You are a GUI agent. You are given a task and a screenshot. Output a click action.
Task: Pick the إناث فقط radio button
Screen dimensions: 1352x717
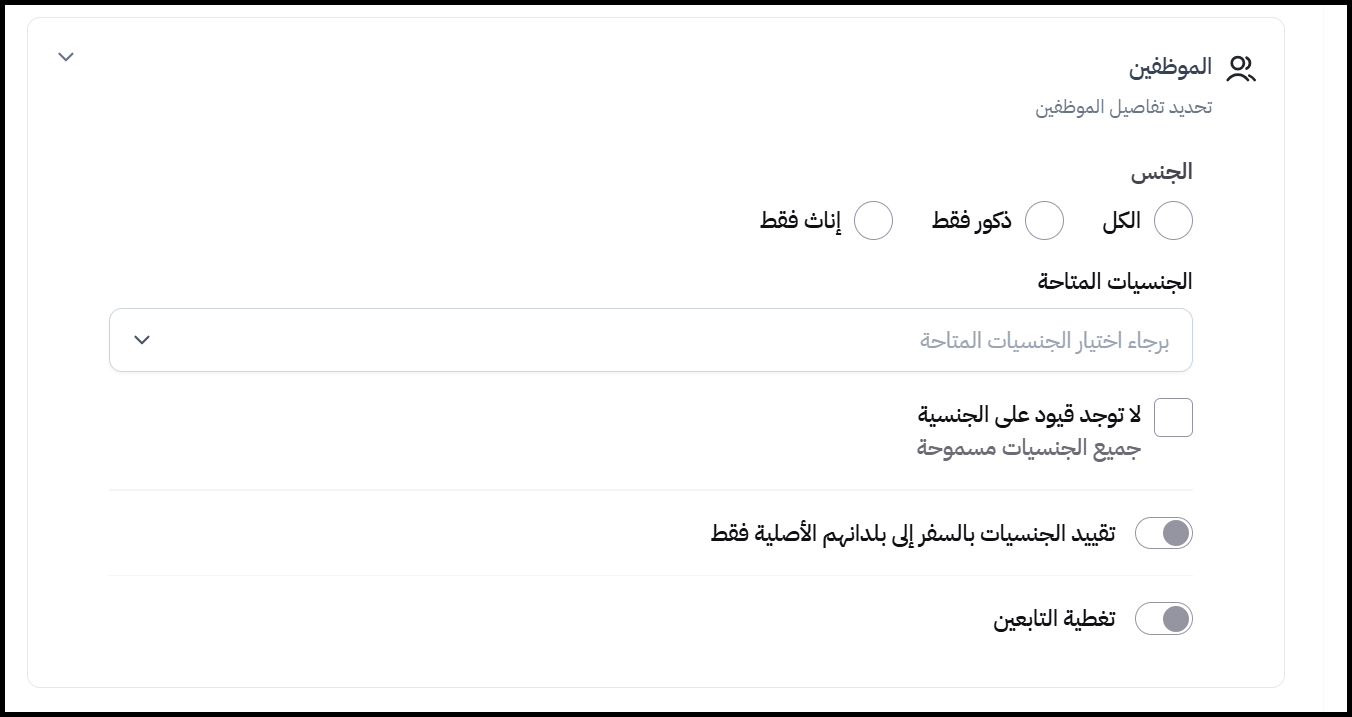[873, 221]
